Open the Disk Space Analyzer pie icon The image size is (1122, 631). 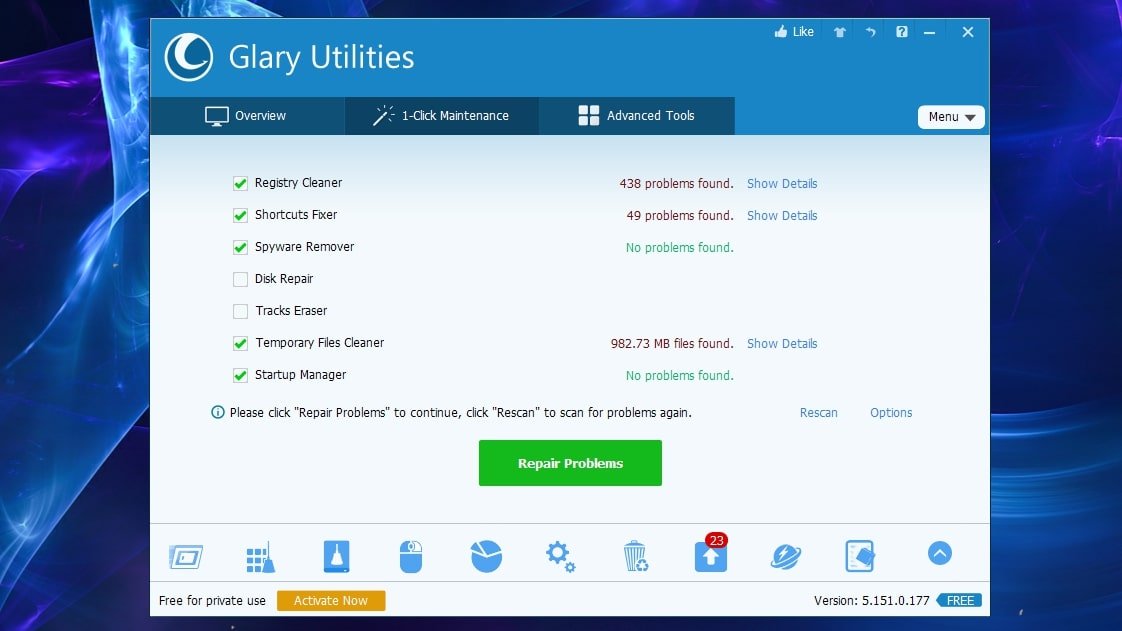pos(487,557)
